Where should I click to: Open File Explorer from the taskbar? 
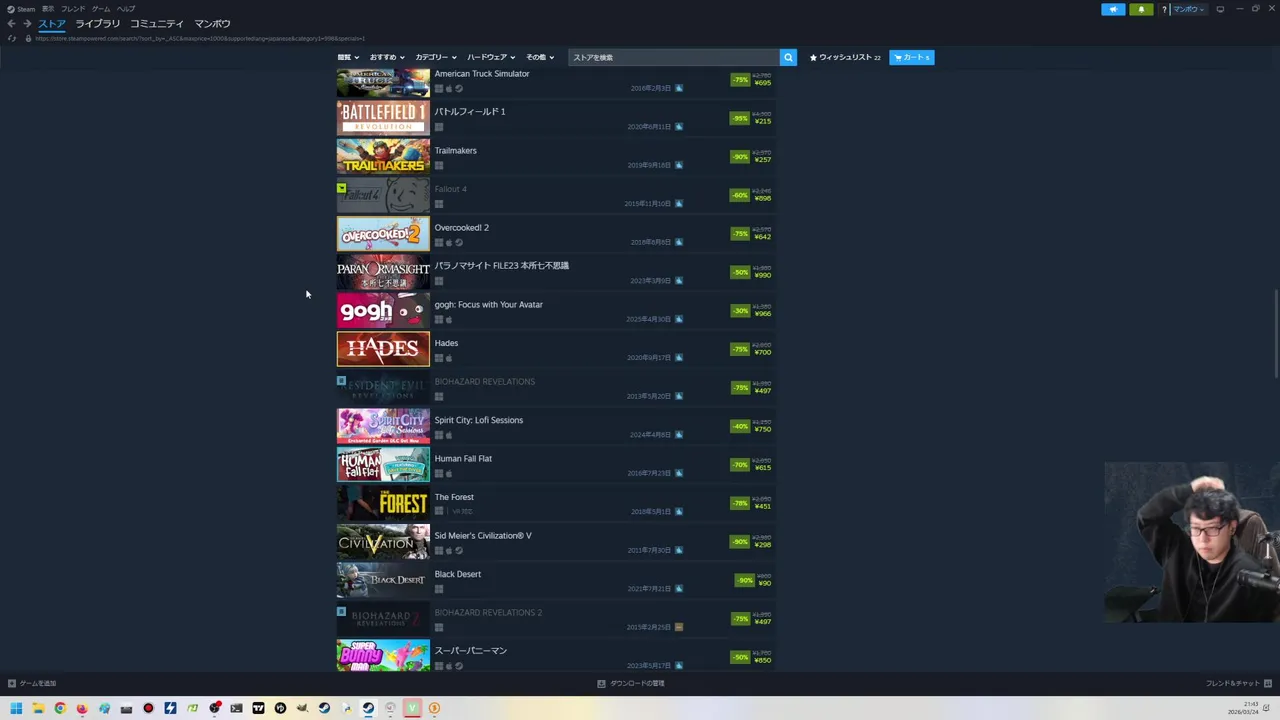[38, 708]
